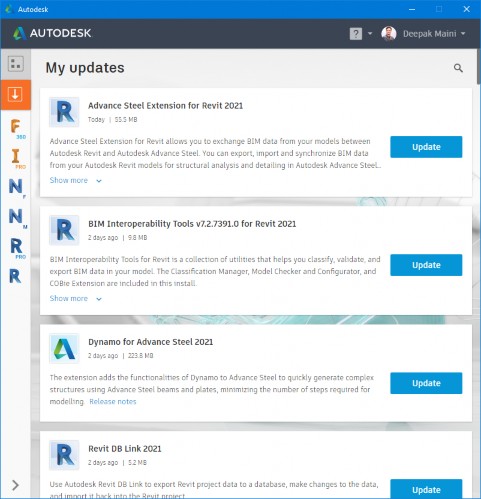Show more for Advance Steel Extension

coord(75,180)
